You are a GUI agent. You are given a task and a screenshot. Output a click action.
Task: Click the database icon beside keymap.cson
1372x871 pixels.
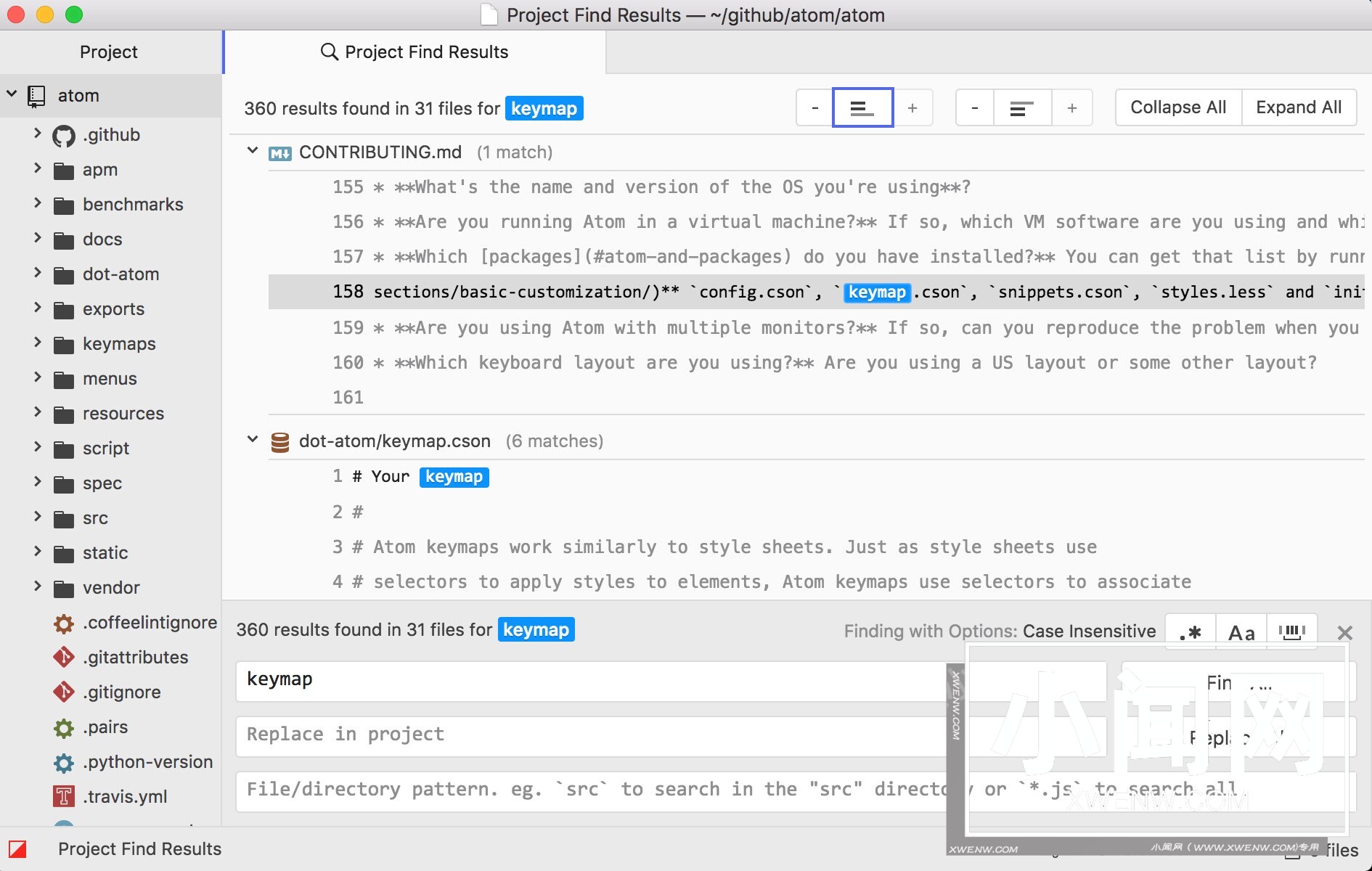pyautogui.click(x=280, y=442)
